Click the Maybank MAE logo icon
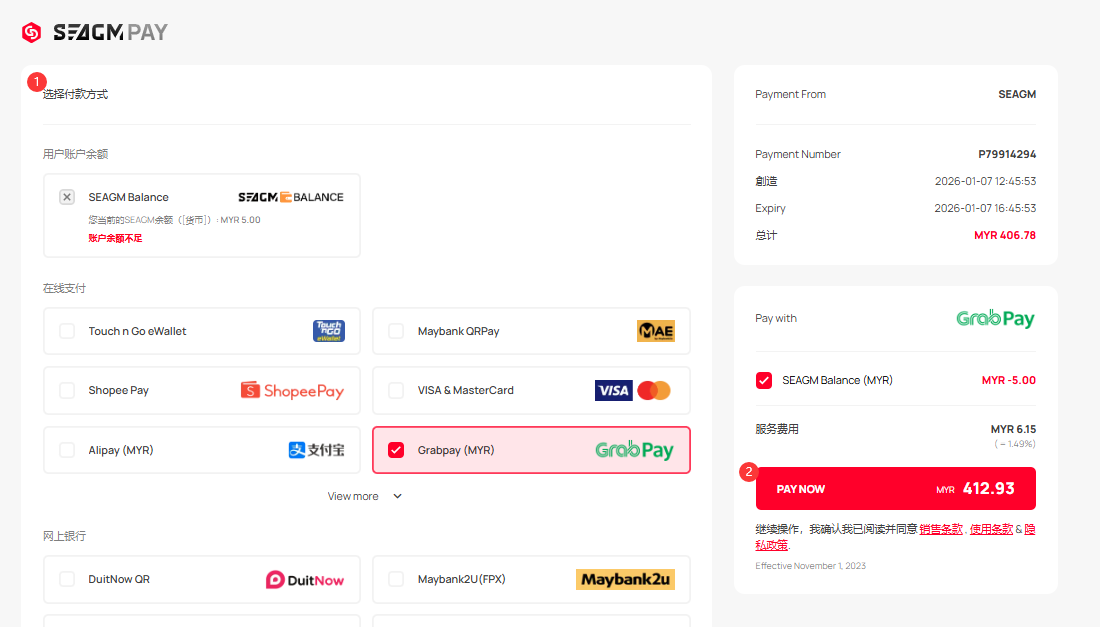1100x627 pixels. pyautogui.click(x=655, y=331)
